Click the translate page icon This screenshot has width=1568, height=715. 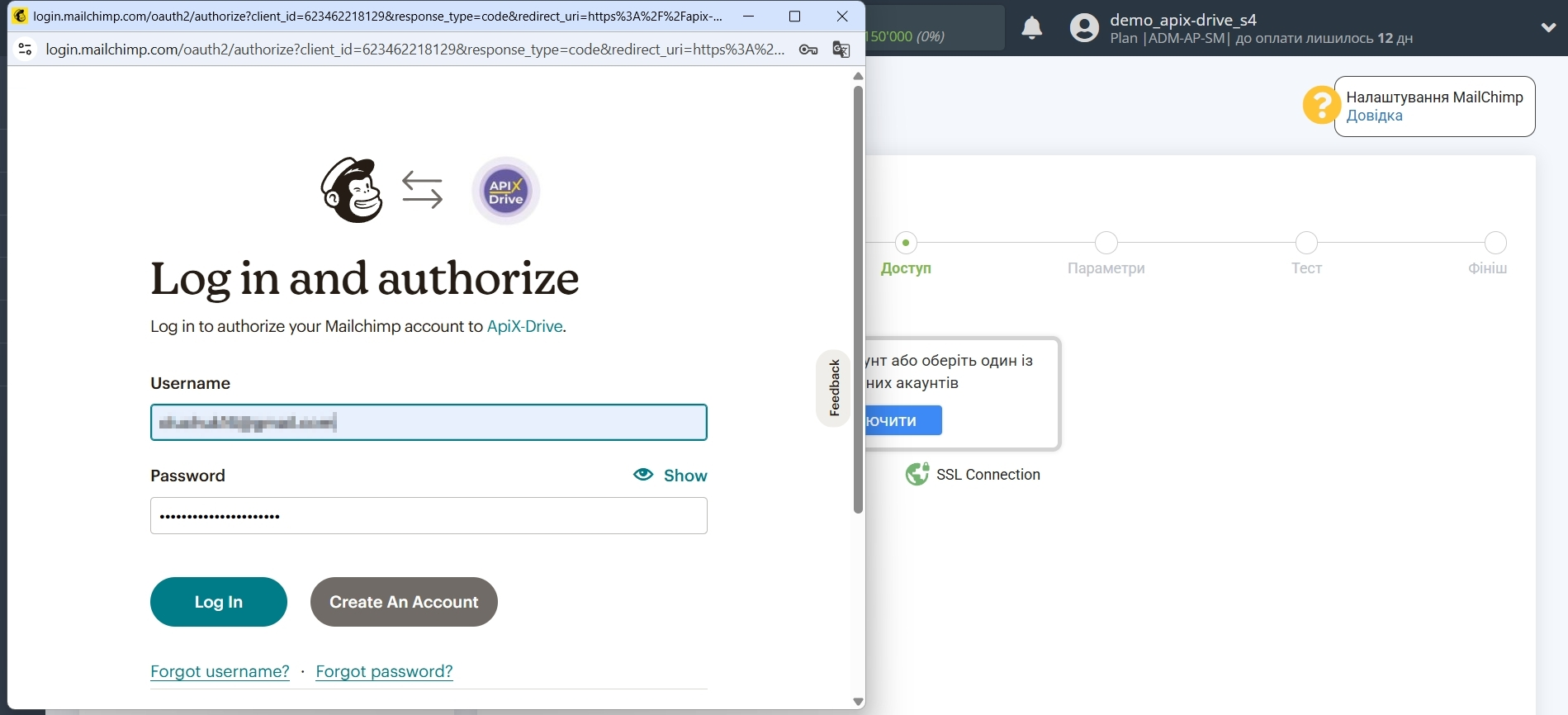841,50
